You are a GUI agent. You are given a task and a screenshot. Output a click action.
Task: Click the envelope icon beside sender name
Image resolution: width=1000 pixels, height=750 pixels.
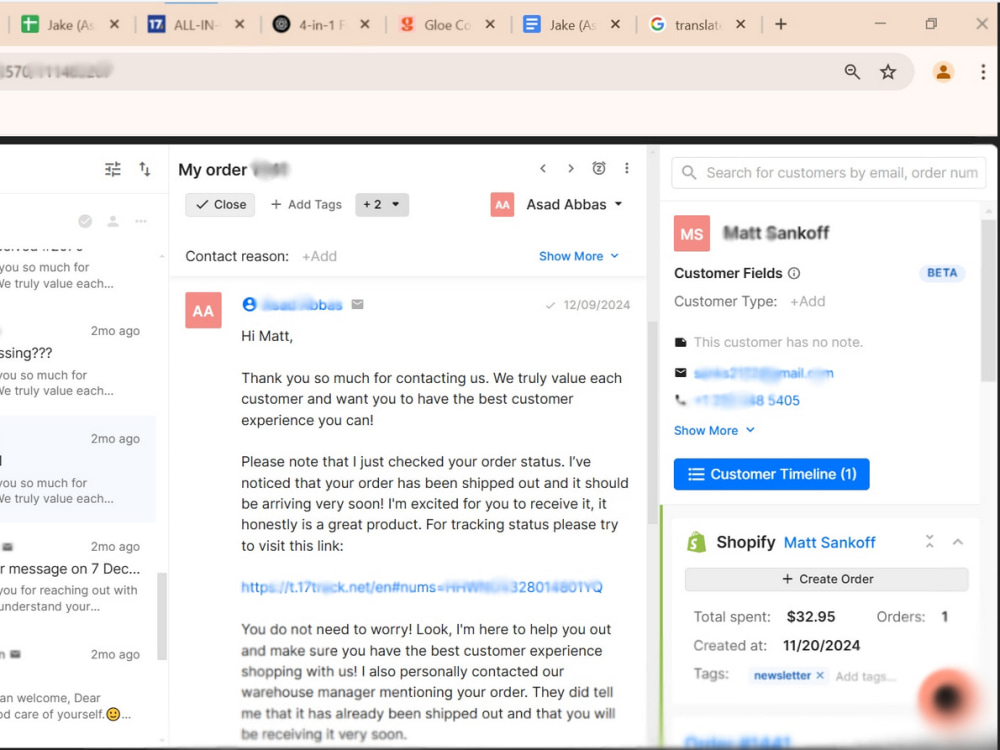pos(358,304)
